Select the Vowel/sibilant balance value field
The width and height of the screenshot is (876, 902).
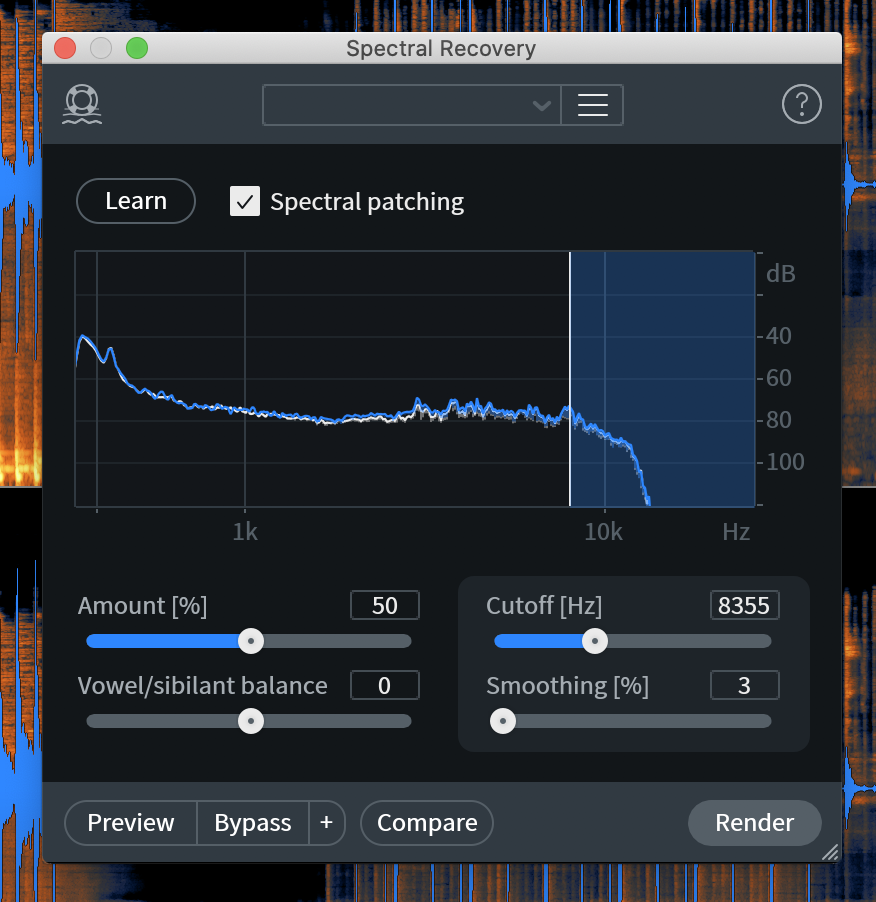coord(384,685)
